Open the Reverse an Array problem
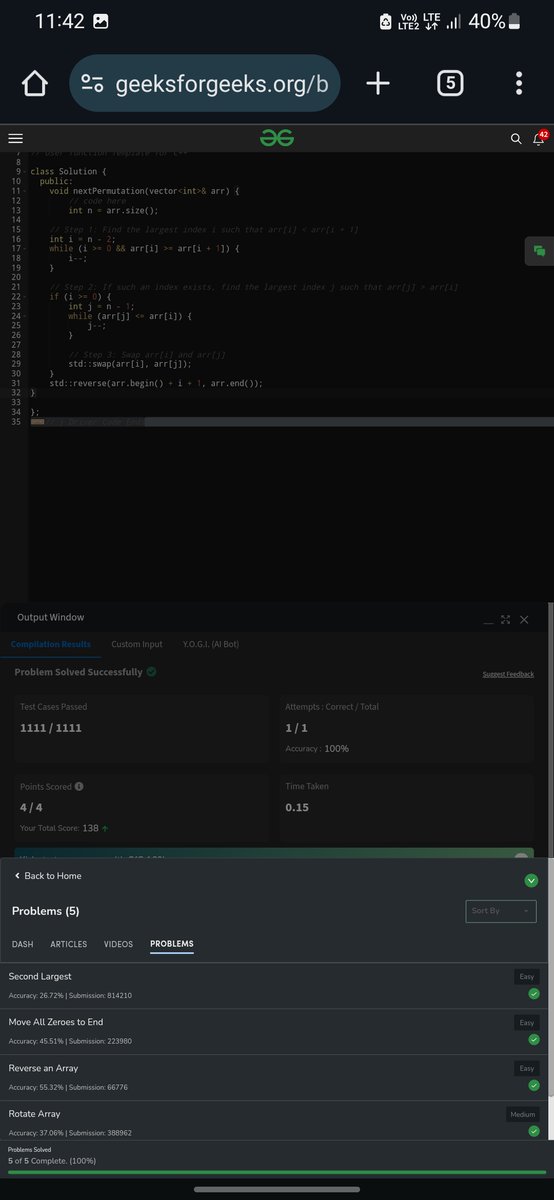 43,1068
